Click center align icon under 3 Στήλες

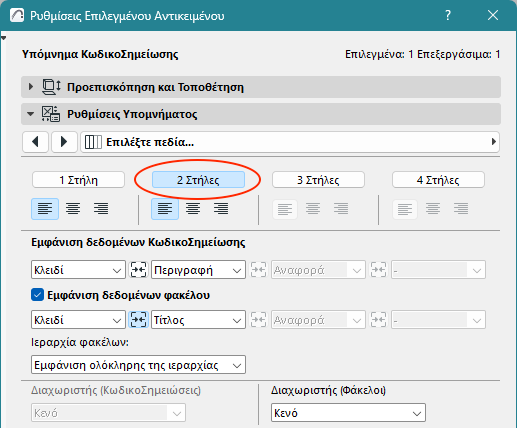pos(313,209)
